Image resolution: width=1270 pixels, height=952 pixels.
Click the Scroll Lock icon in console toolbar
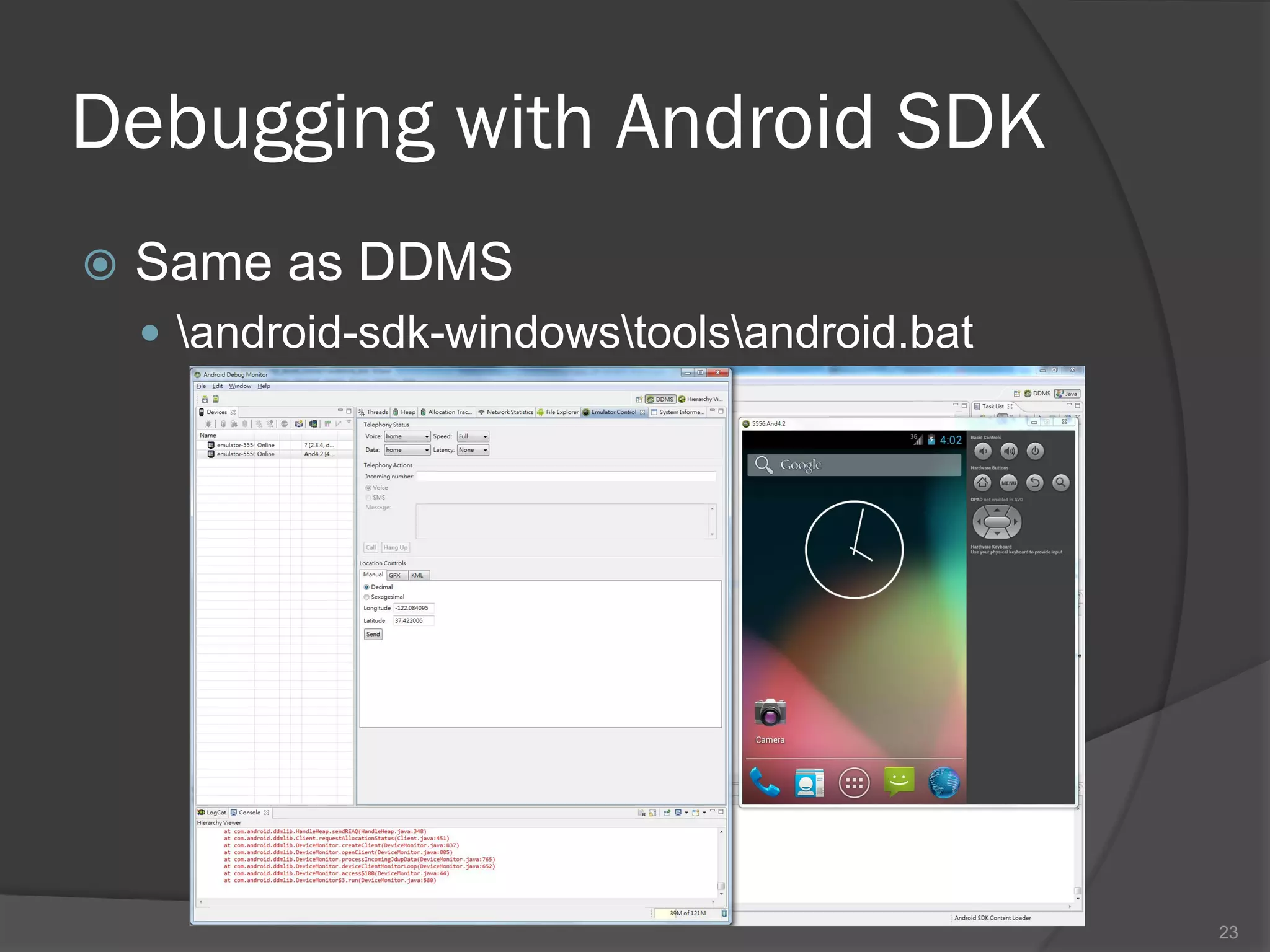[x=652, y=813]
